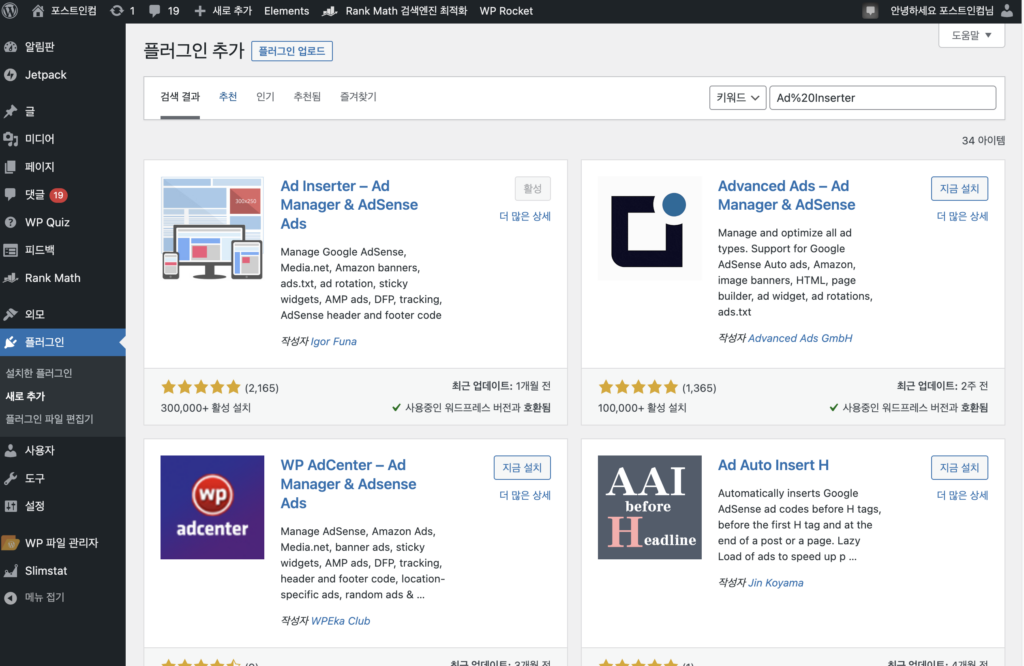1024x666 pixels.
Task: Switch to the 추천됨 tab
Action: pyautogui.click(x=307, y=97)
